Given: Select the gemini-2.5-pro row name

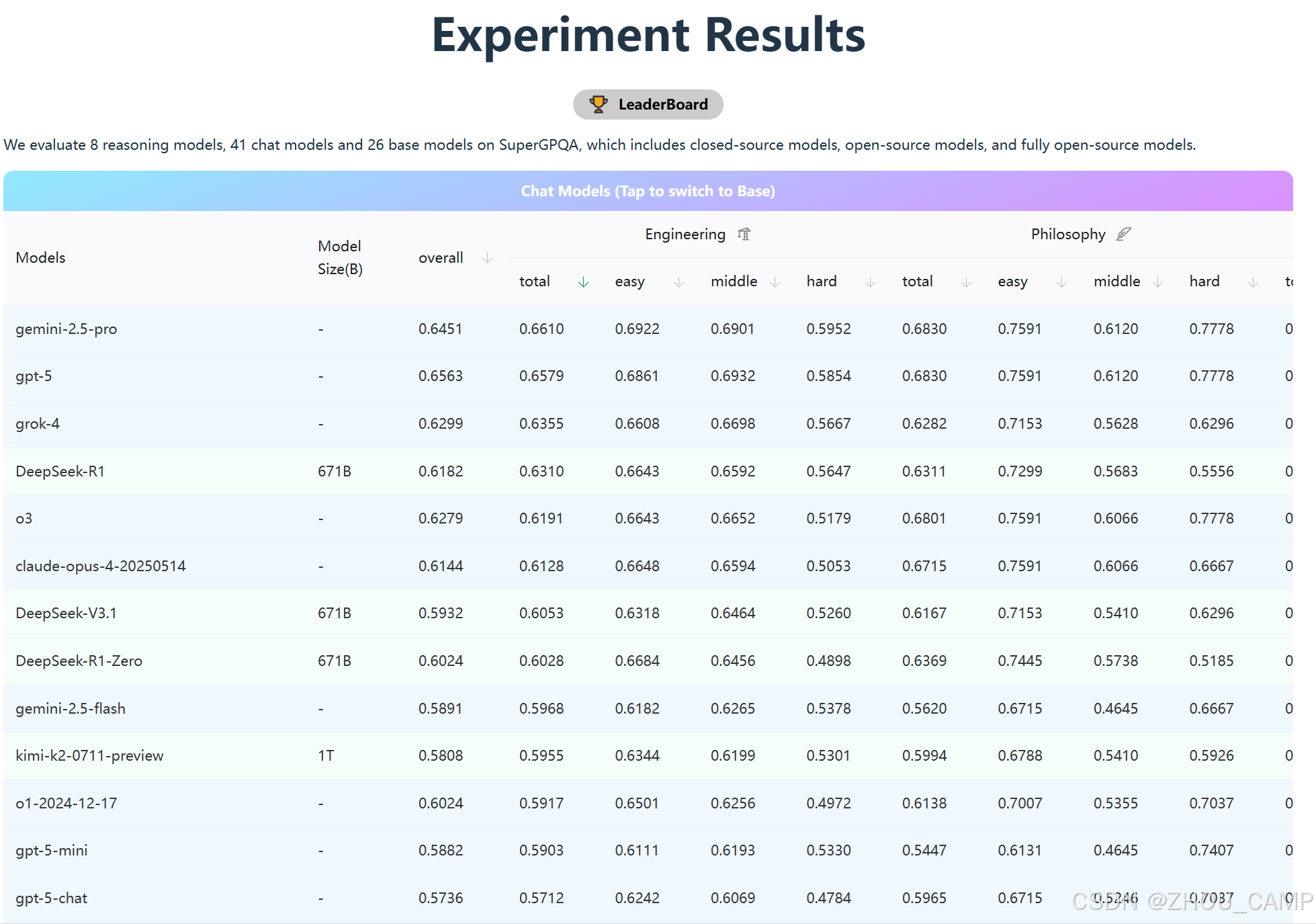Looking at the screenshot, I should [x=67, y=329].
